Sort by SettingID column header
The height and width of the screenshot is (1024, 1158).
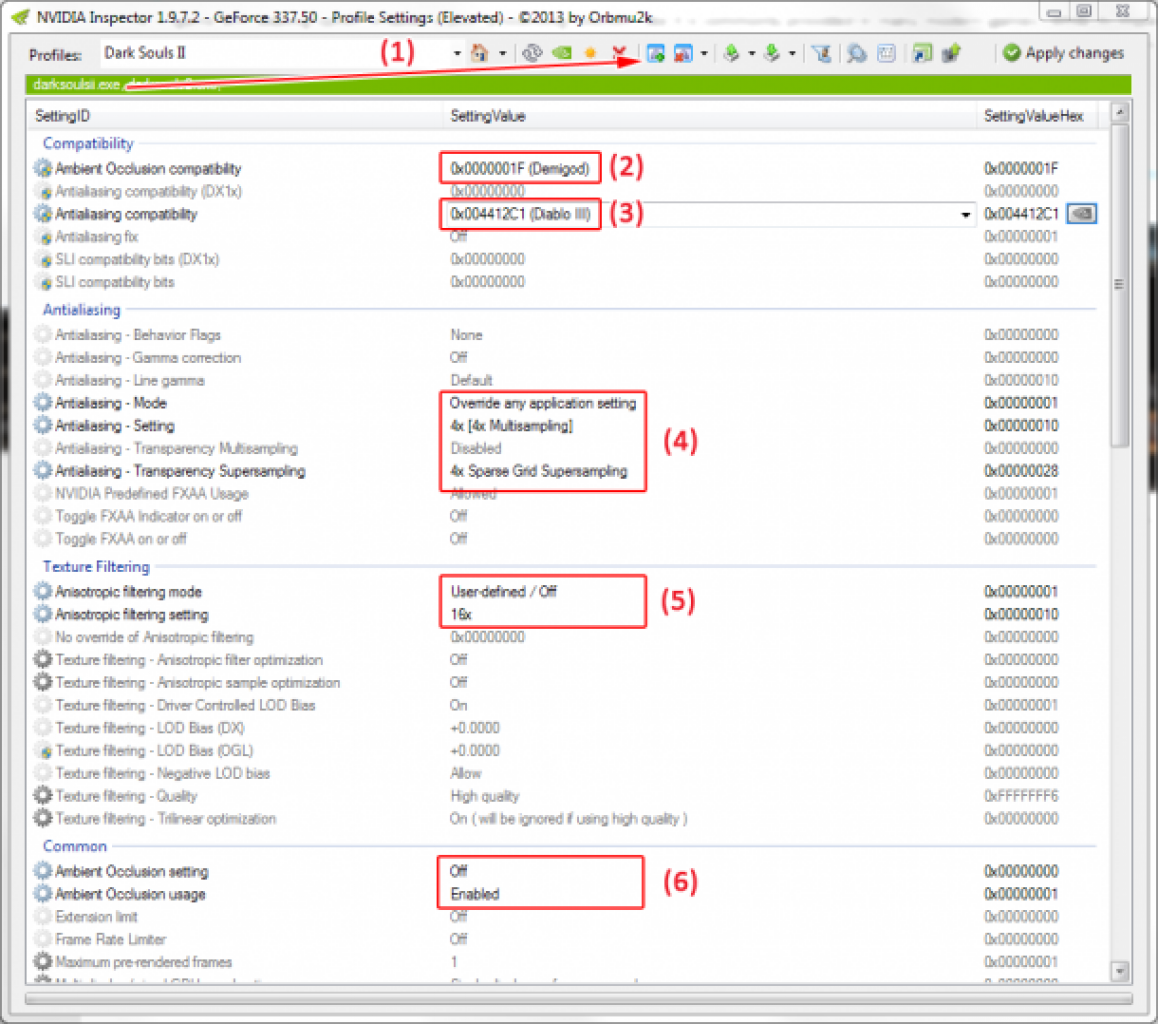click(235, 116)
